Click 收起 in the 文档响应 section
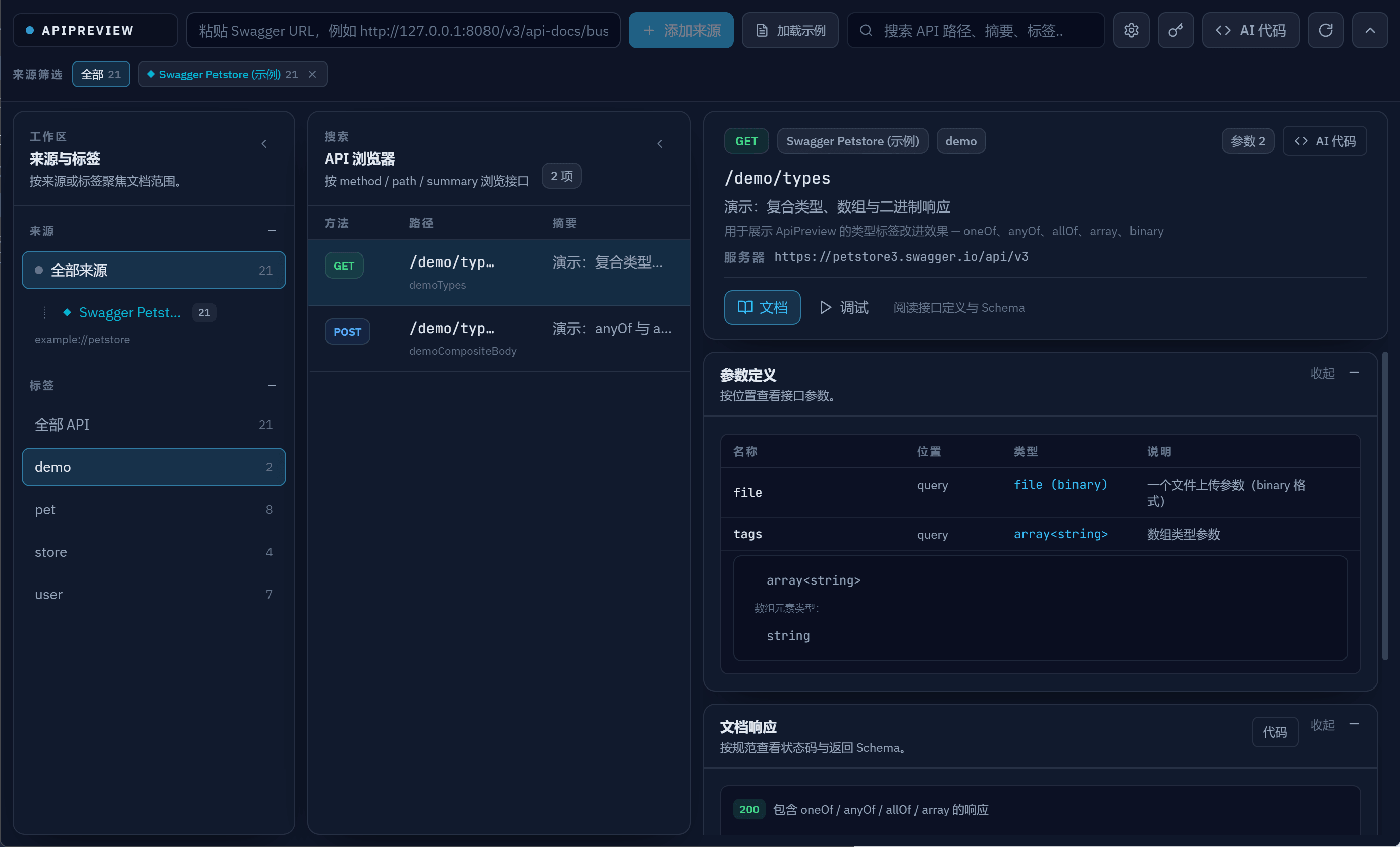Screen dimensions: 1400x847 [1322, 725]
